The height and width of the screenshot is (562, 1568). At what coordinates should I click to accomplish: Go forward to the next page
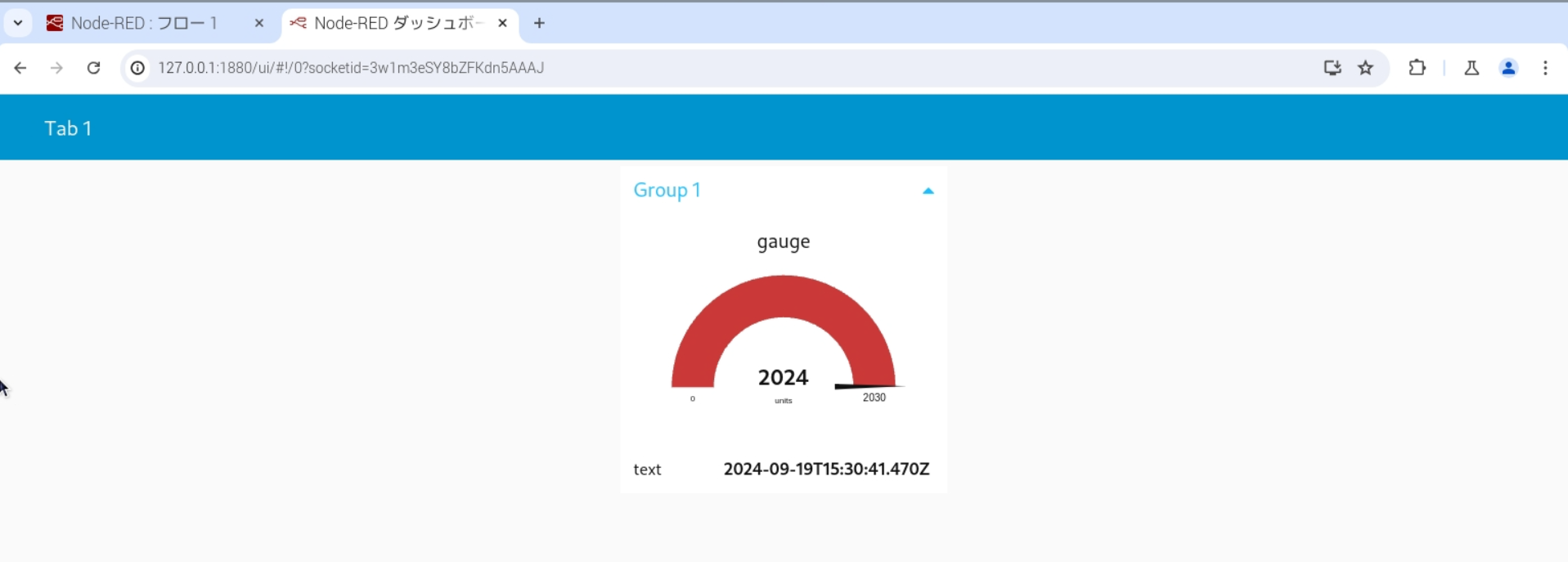[56, 68]
